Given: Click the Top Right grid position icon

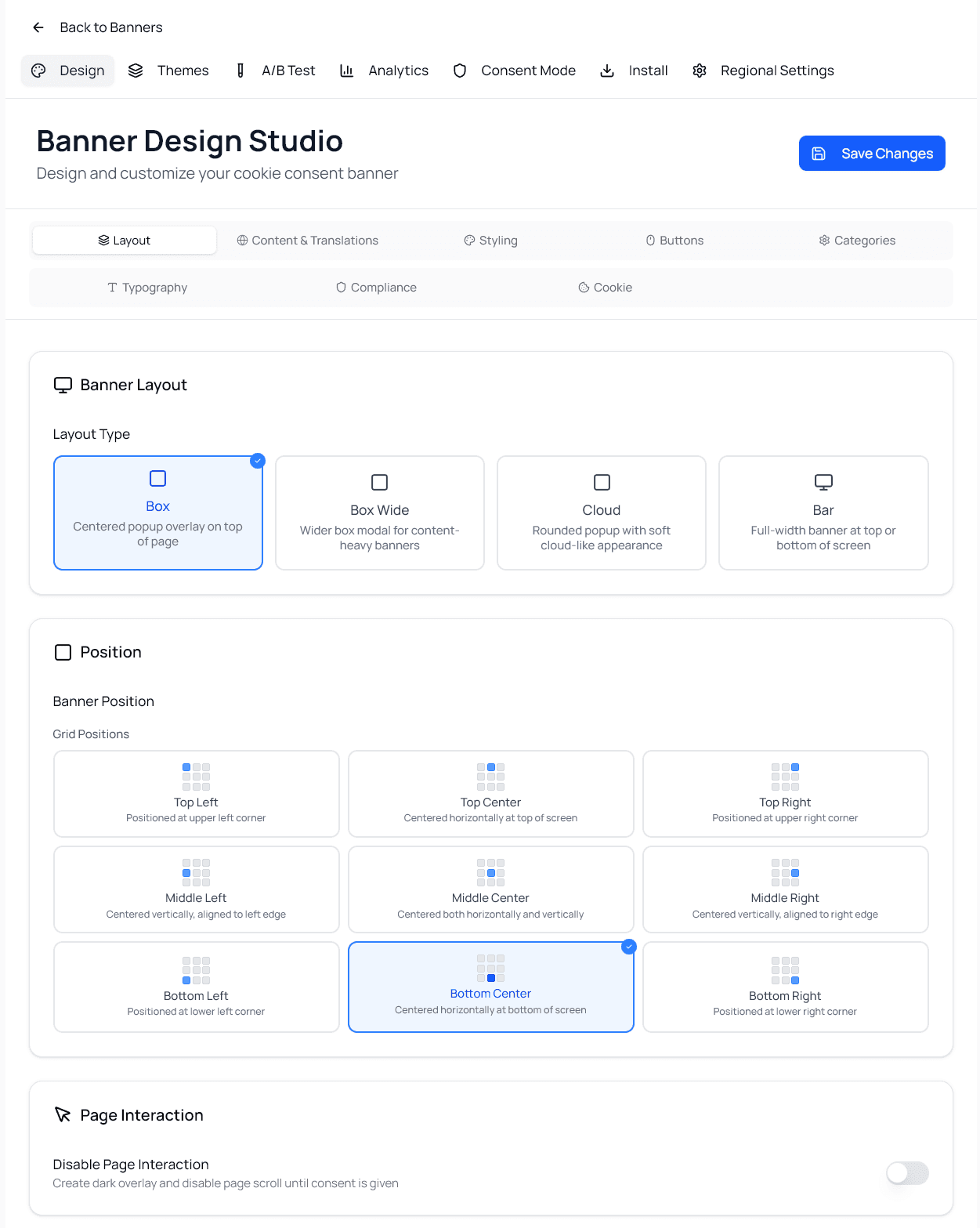Looking at the screenshot, I should point(785,777).
